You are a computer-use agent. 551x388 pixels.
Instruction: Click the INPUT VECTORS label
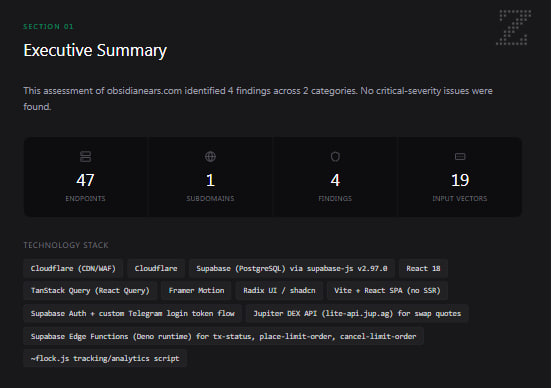pos(460,199)
